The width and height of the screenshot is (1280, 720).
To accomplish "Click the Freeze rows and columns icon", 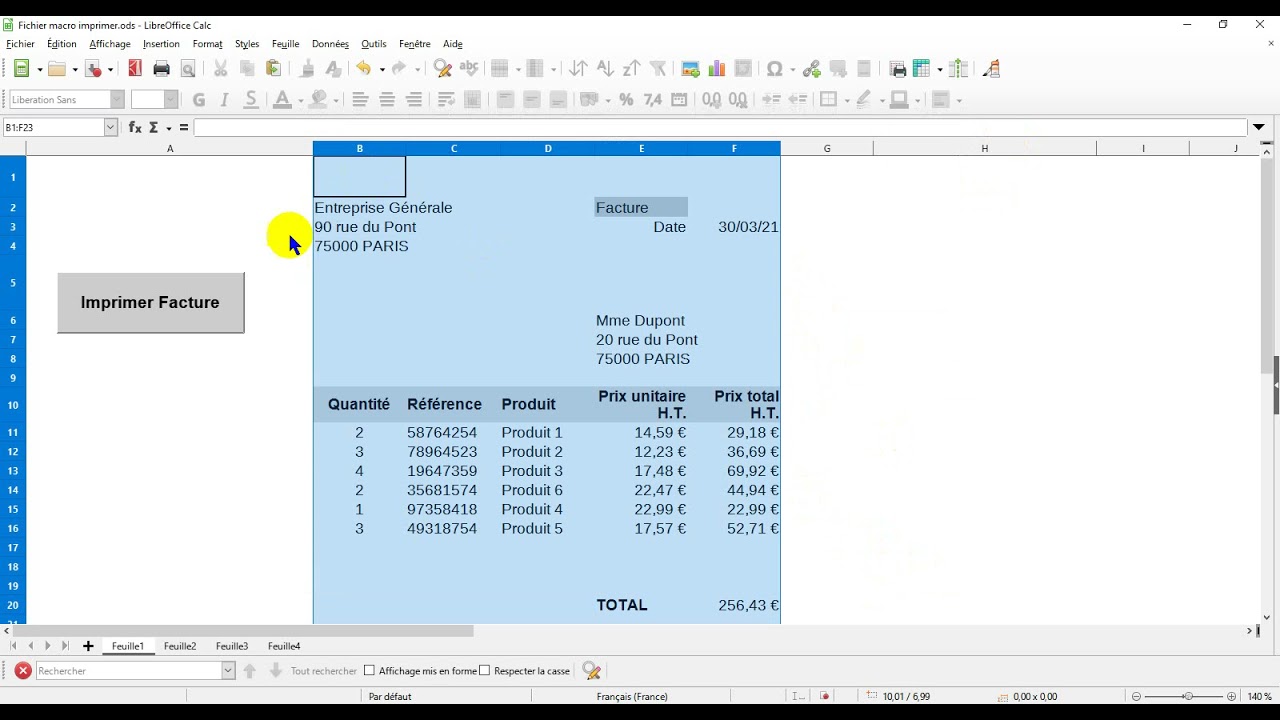I will pos(922,69).
